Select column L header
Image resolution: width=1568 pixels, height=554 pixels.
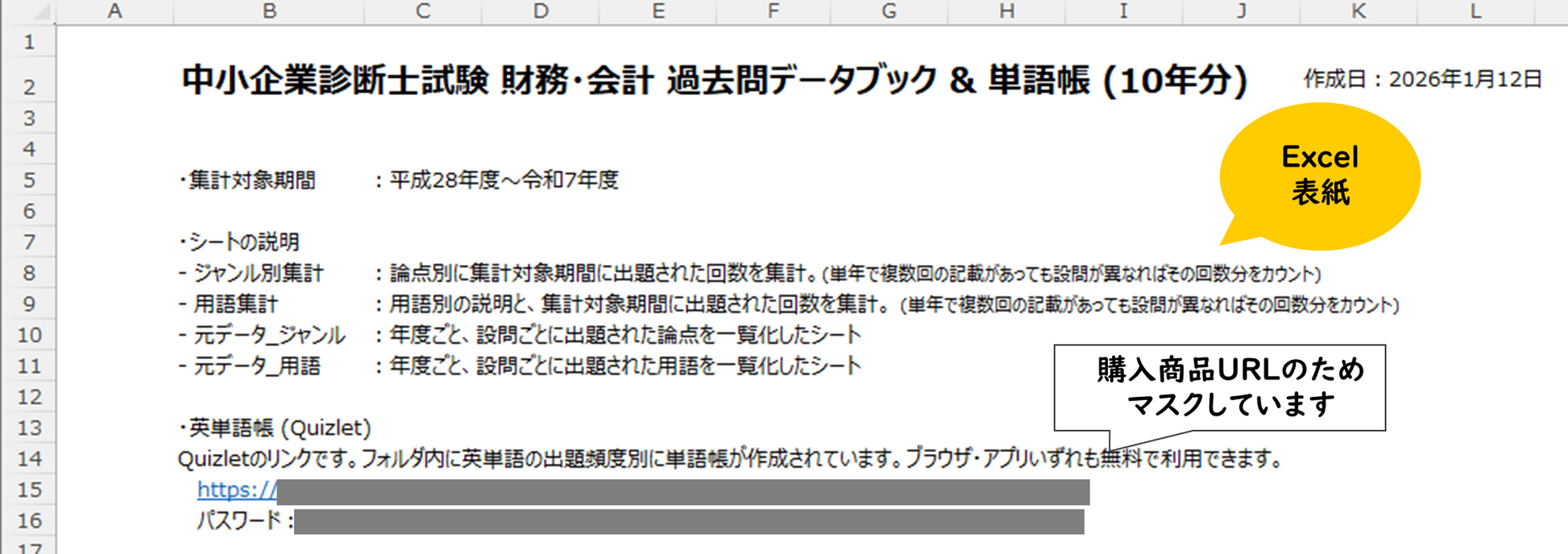(1475, 11)
